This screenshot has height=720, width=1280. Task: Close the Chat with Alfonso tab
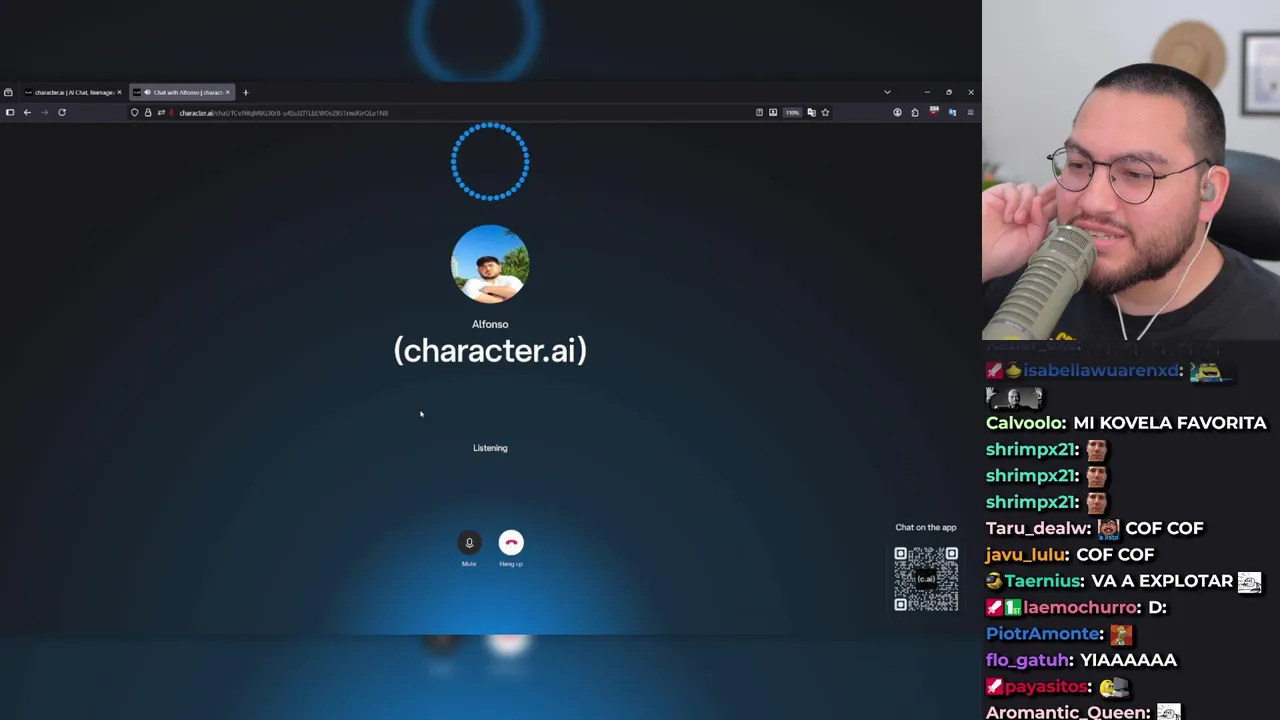[227, 92]
